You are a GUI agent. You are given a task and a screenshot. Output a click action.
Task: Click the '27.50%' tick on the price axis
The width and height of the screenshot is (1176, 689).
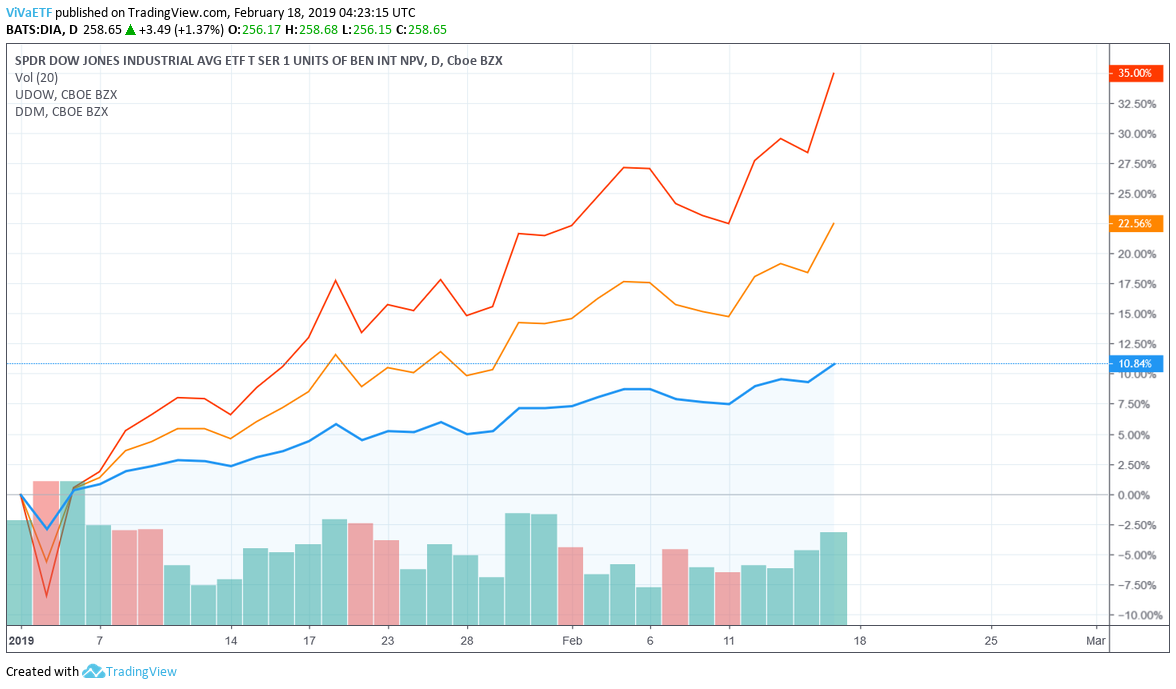pyautogui.click(x=1137, y=164)
